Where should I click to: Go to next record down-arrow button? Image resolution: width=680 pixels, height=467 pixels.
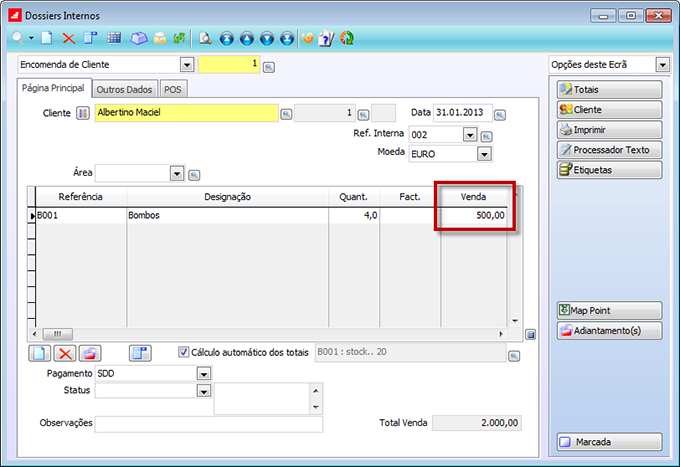pos(267,39)
